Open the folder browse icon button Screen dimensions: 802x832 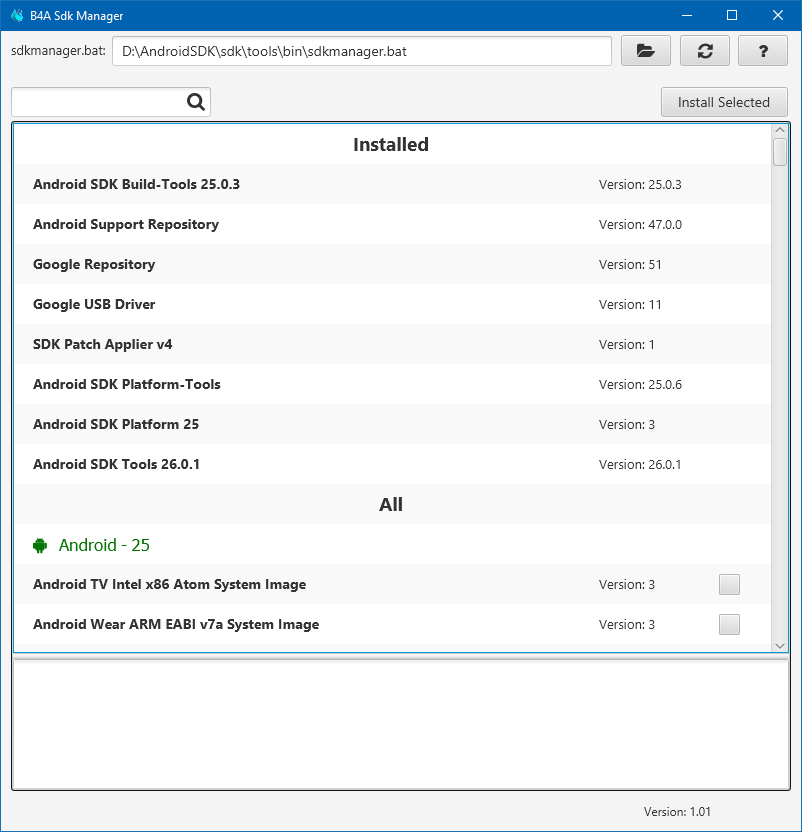click(x=645, y=51)
